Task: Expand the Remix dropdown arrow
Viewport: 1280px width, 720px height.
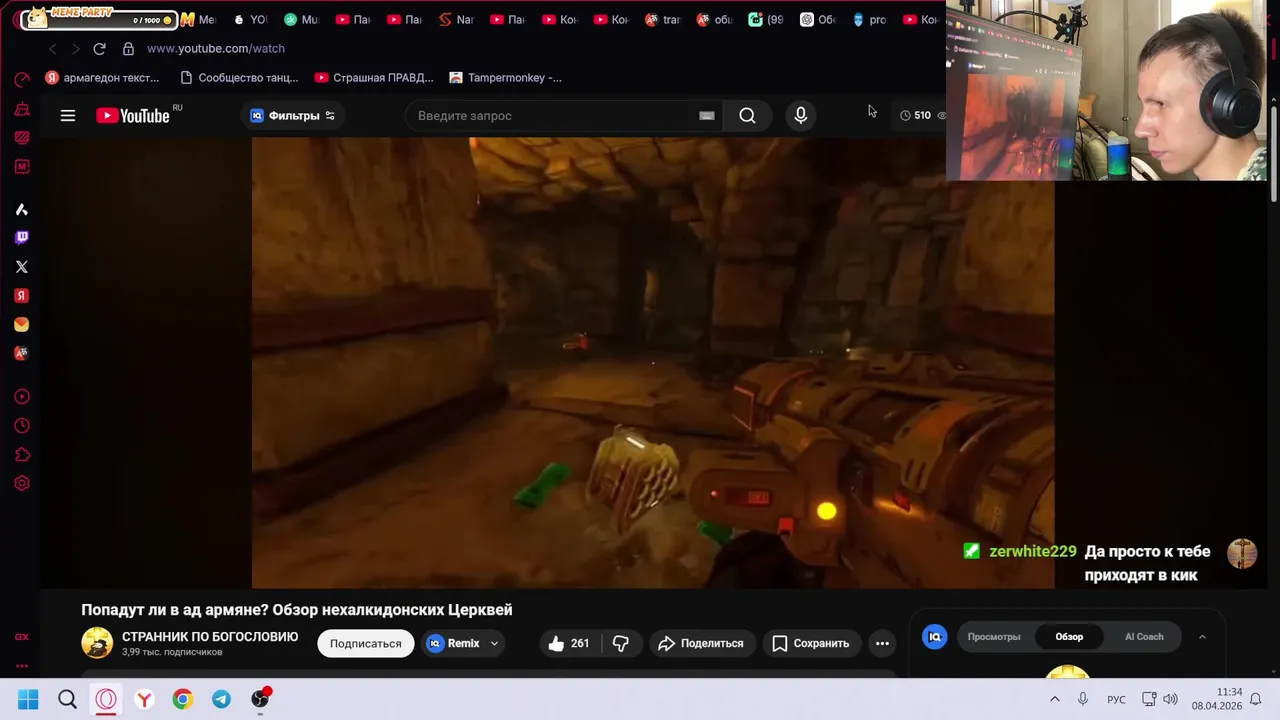Action: 494,644
